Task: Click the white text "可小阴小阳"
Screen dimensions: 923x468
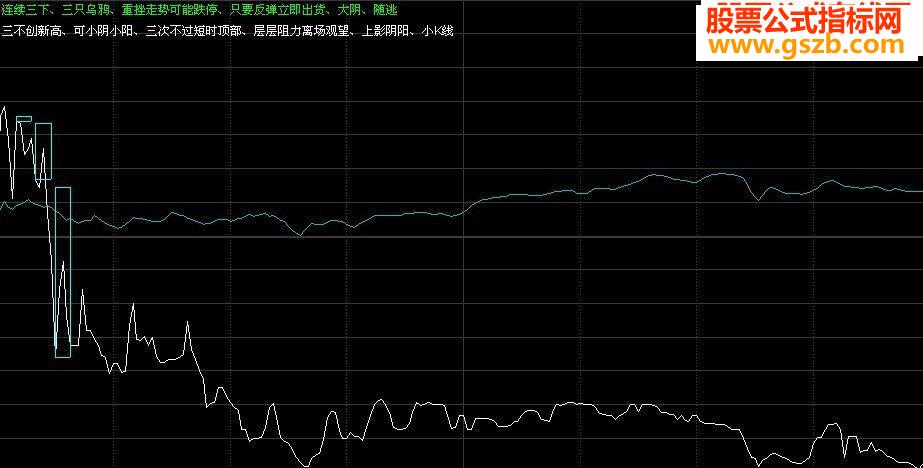Action: pos(104,31)
